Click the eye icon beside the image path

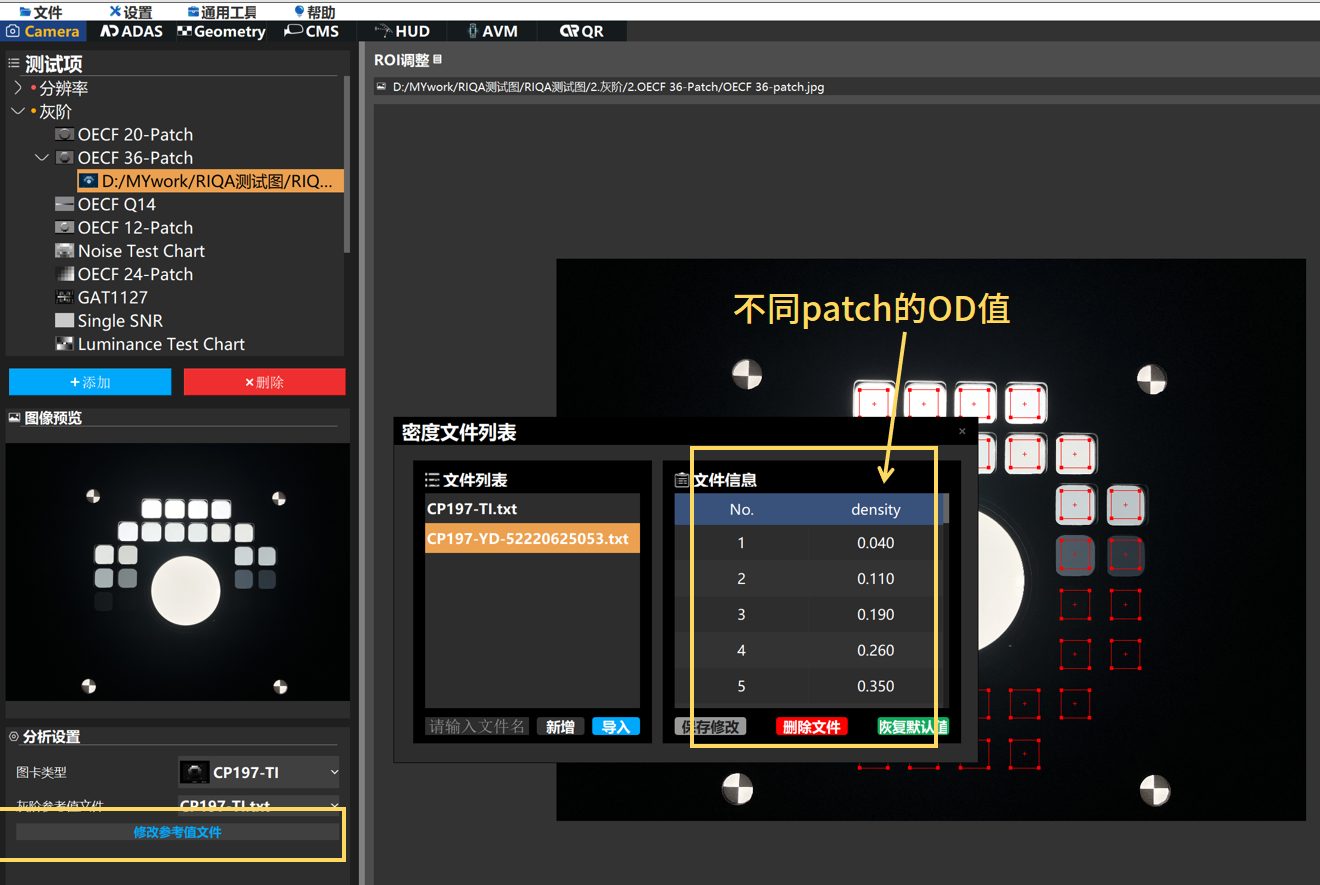tap(89, 181)
